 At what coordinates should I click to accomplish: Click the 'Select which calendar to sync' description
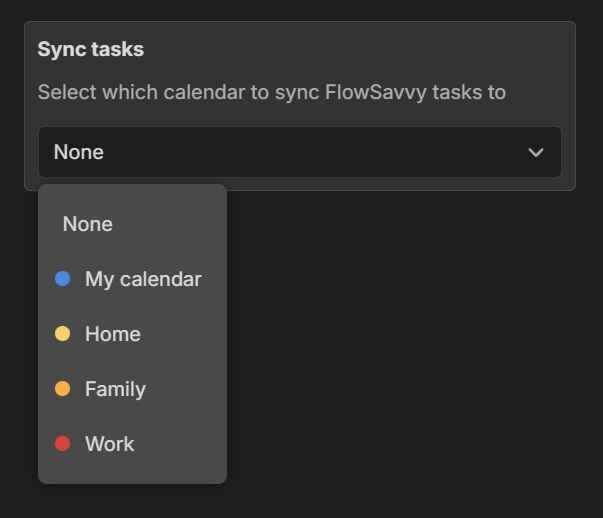click(272, 93)
